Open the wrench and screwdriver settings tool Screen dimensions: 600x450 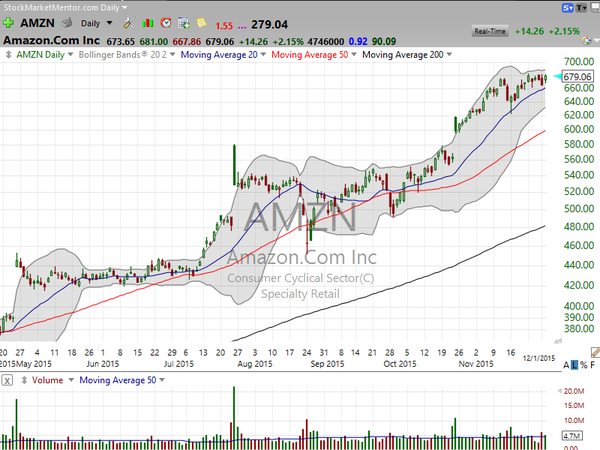point(129,23)
